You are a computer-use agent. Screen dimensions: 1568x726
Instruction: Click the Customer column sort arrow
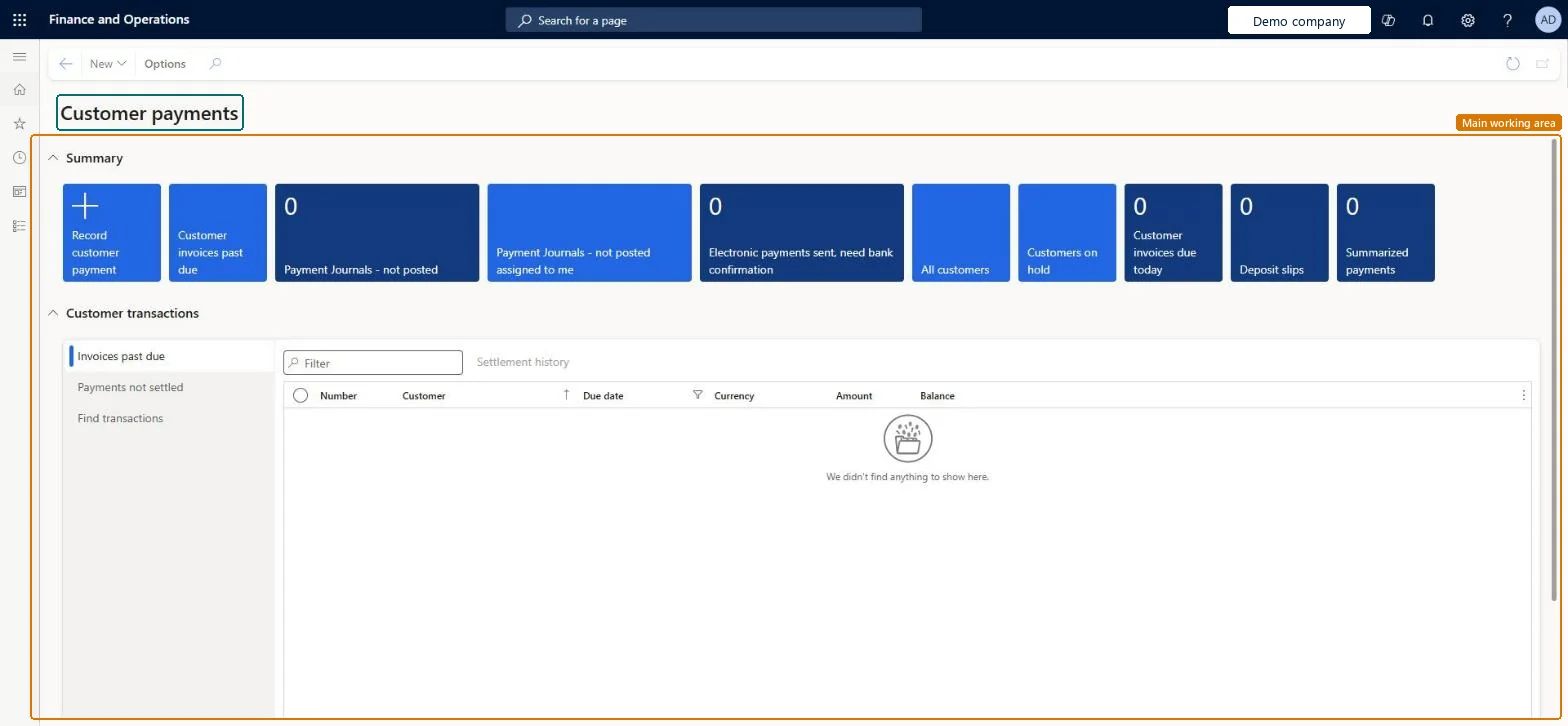click(x=566, y=395)
